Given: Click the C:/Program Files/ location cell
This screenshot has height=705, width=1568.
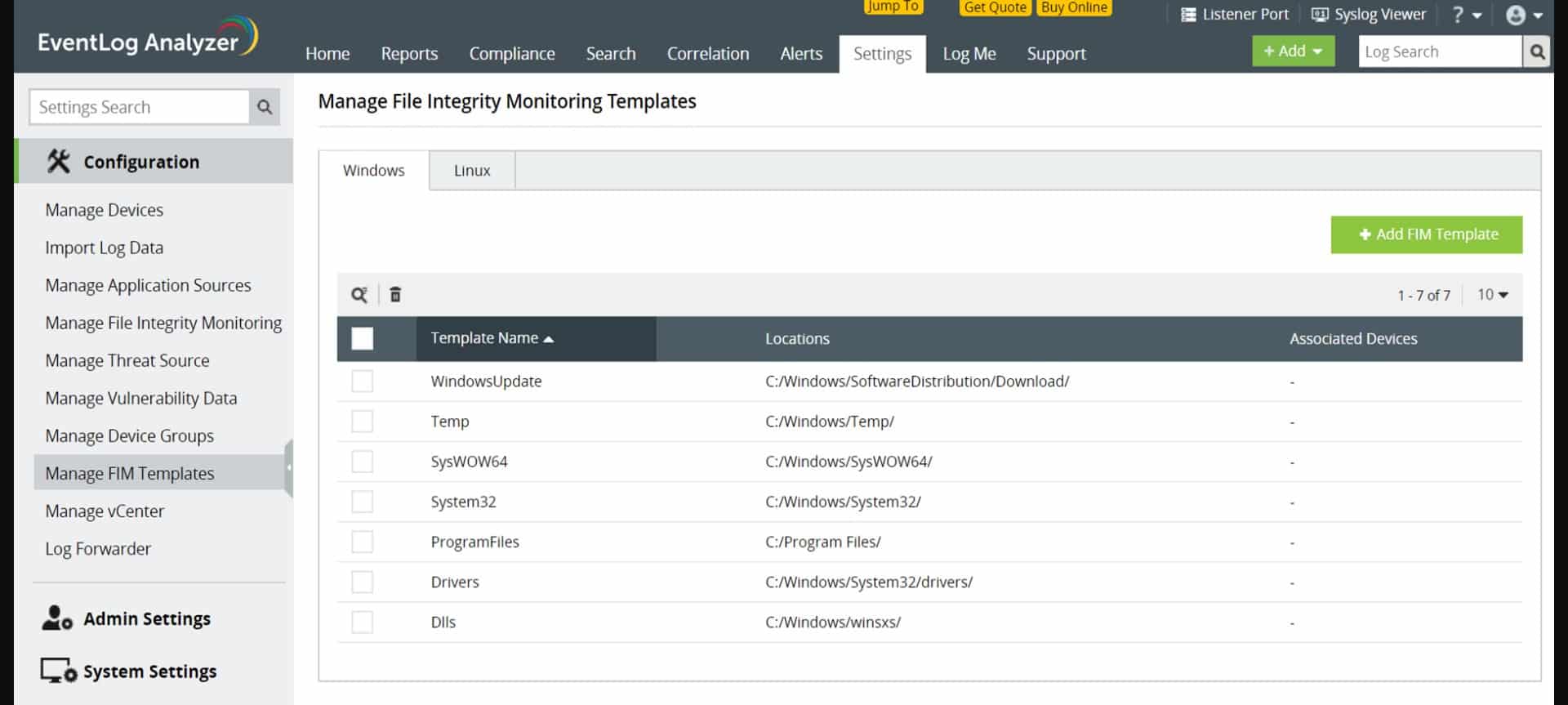Looking at the screenshot, I should coord(823,542).
